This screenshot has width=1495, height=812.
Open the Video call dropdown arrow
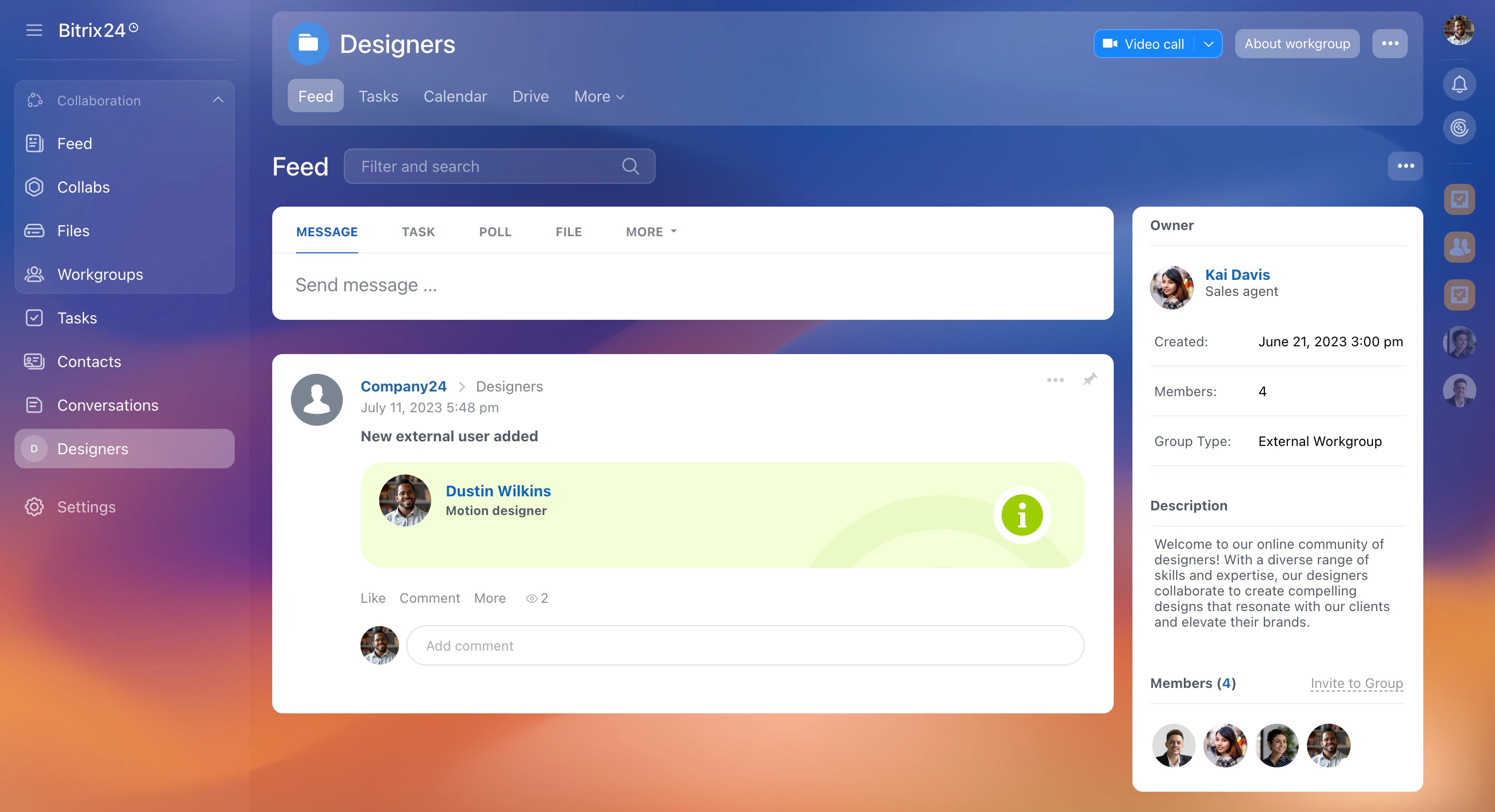click(x=1209, y=44)
